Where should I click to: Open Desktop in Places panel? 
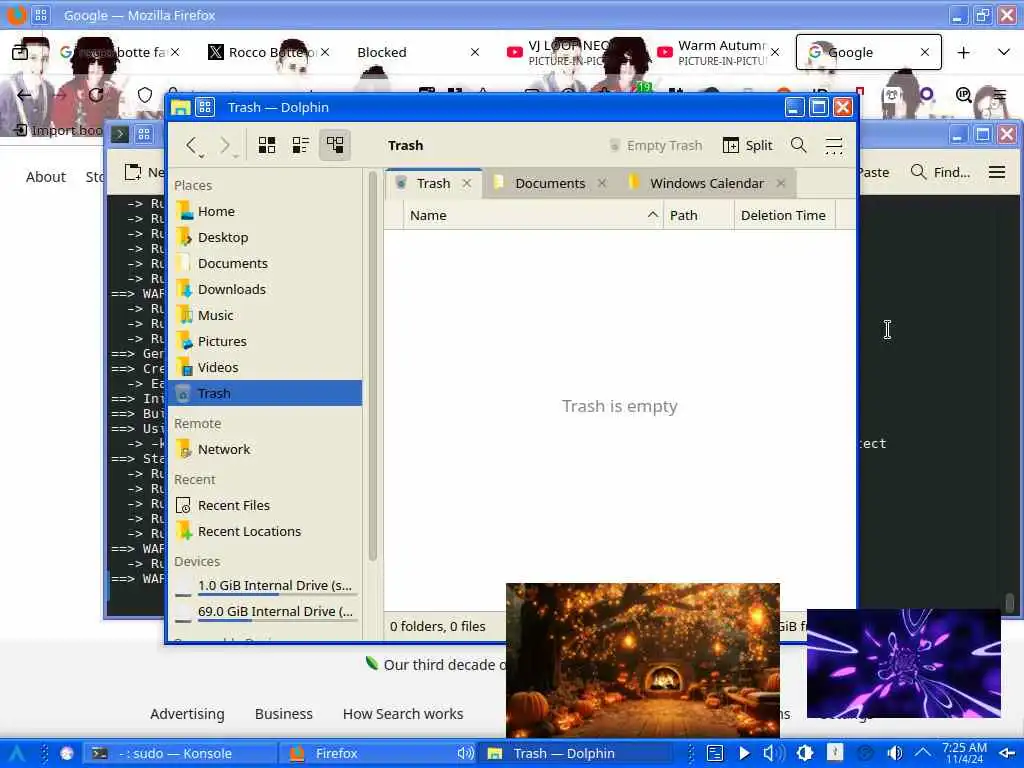pyautogui.click(x=264, y=238)
